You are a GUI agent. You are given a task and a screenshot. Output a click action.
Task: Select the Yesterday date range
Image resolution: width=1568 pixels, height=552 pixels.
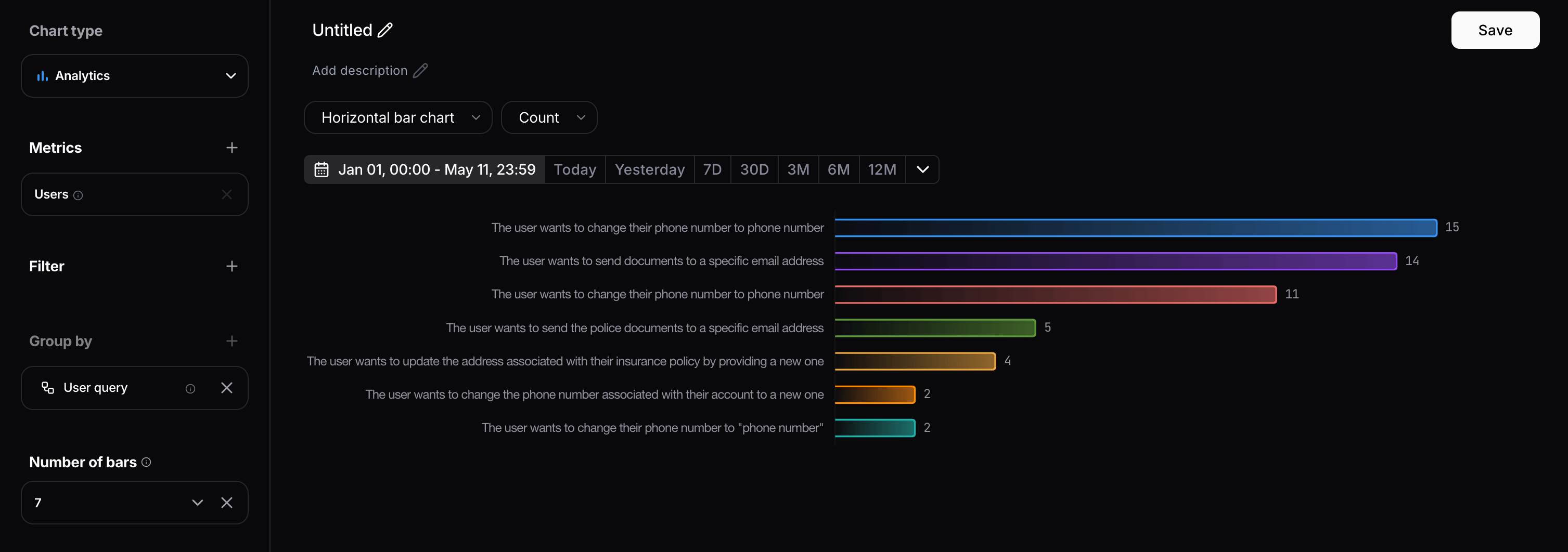coord(650,169)
